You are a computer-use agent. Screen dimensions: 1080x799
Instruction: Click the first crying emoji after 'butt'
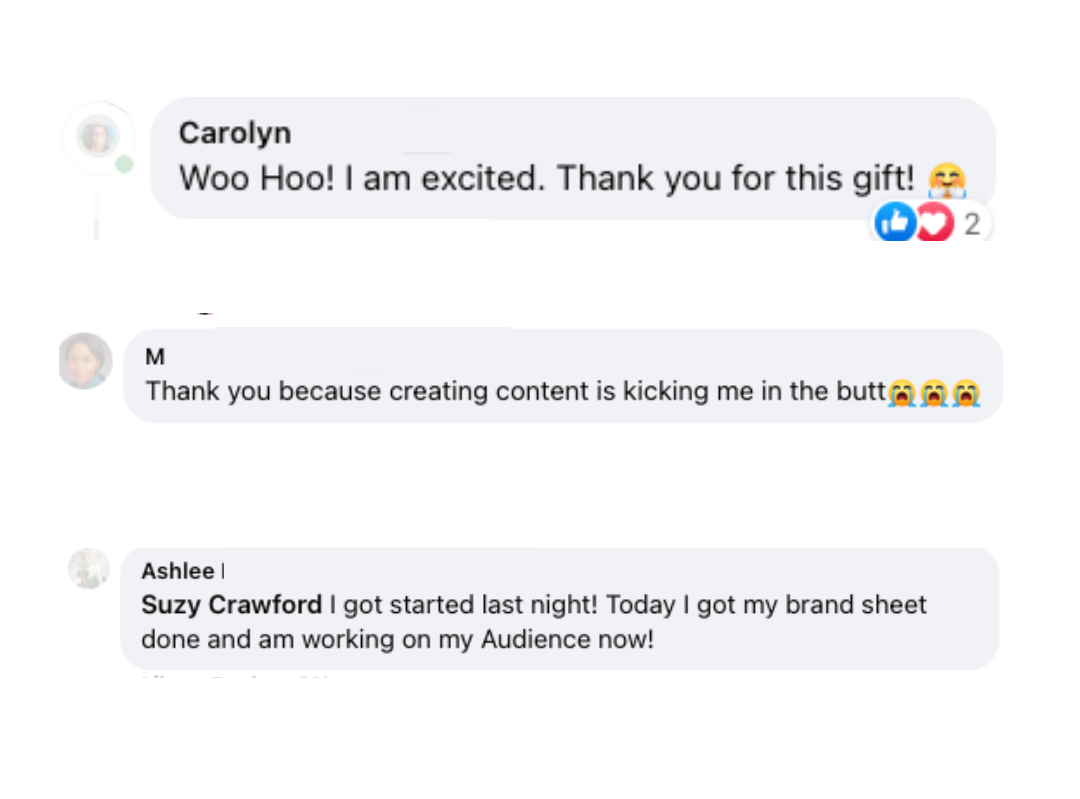point(902,393)
